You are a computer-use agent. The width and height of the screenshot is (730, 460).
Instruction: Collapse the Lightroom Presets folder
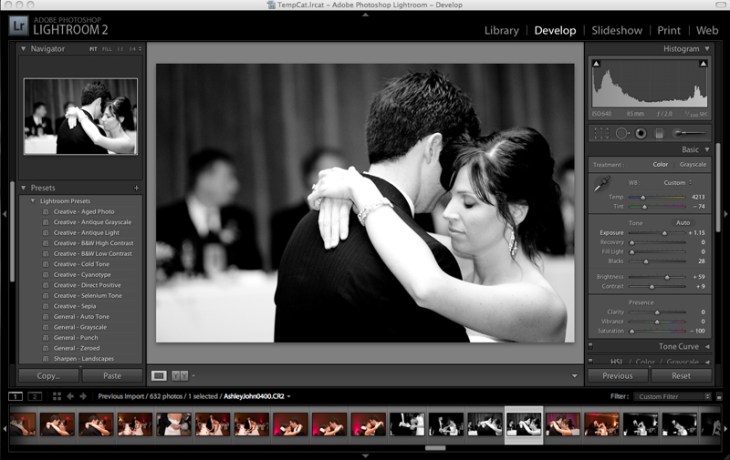[33, 201]
